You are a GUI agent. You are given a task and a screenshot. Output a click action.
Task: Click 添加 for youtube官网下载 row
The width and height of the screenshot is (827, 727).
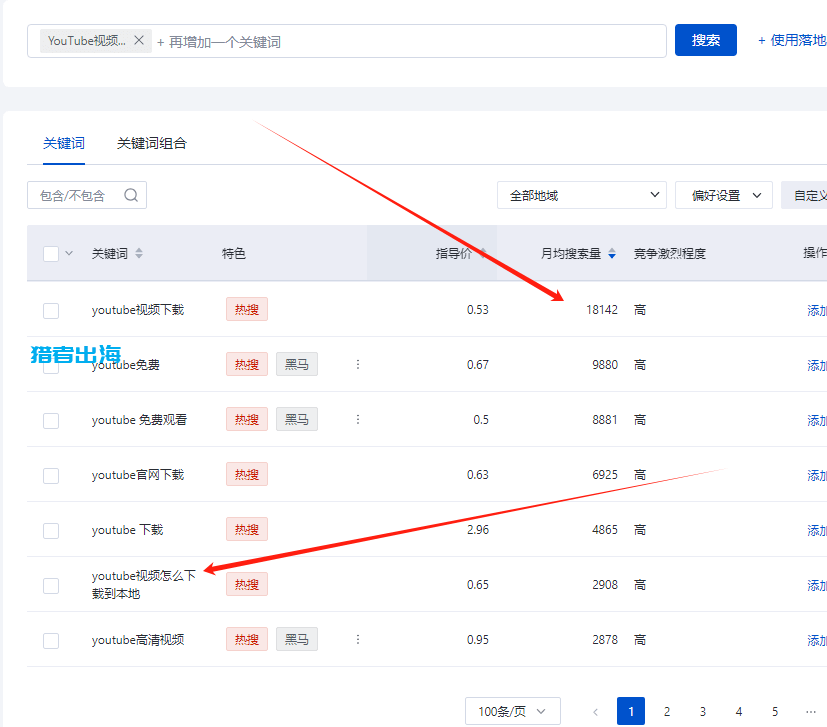[816, 475]
